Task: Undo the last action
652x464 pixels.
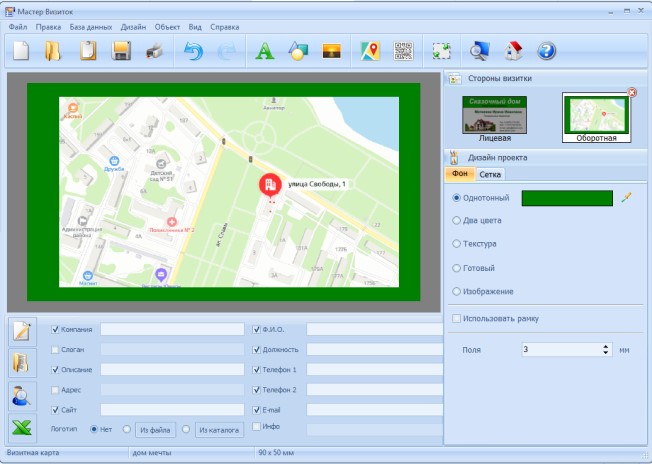Action: (x=193, y=52)
